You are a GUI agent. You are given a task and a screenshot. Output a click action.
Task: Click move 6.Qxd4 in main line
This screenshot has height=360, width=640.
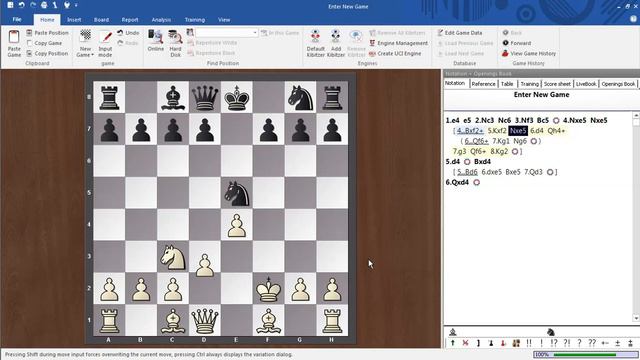point(457,182)
